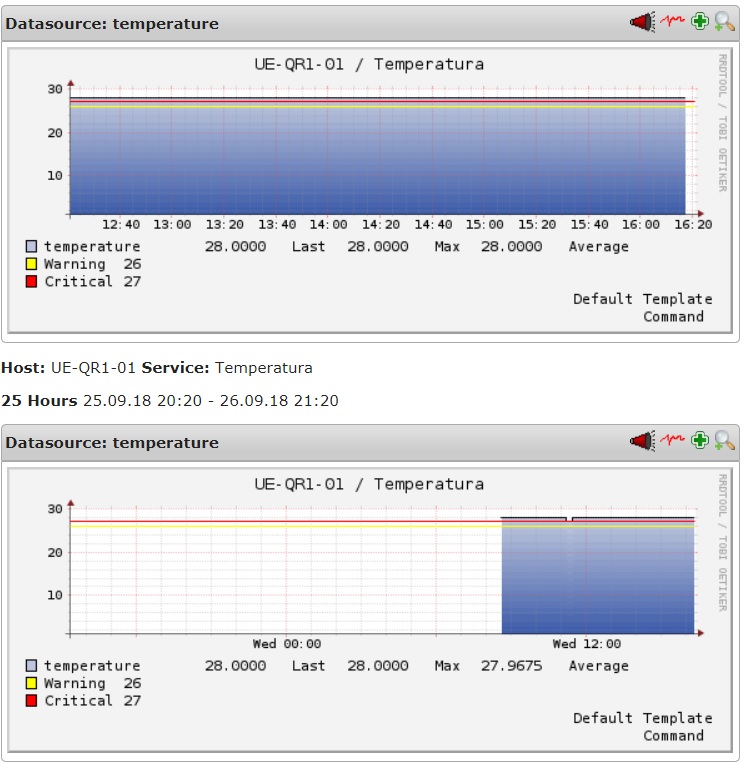
Task: Click the 'Datasource: temperature' header above the 25 Hours graph
Action: point(112,442)
